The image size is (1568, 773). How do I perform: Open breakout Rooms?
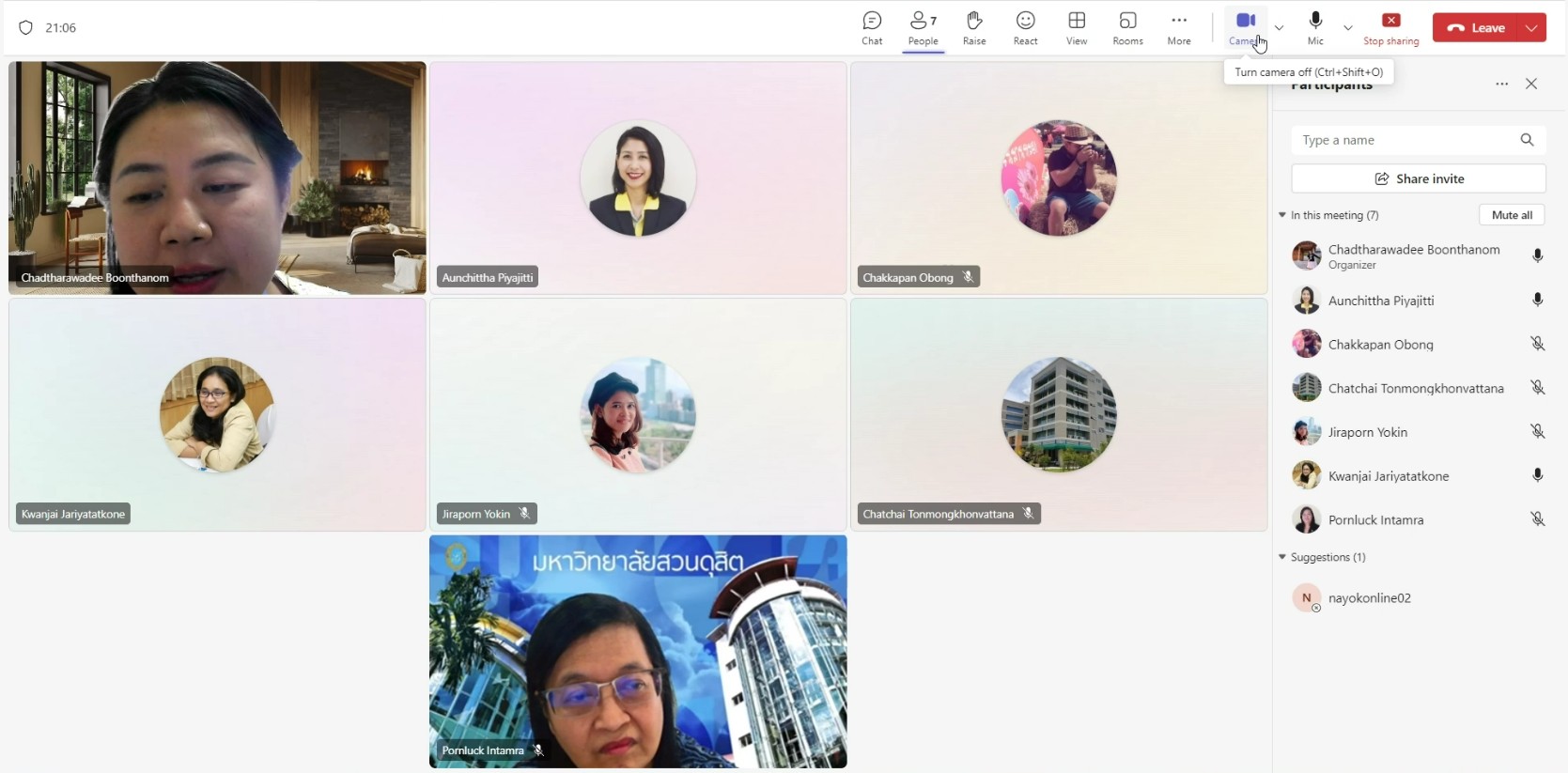1127,28
